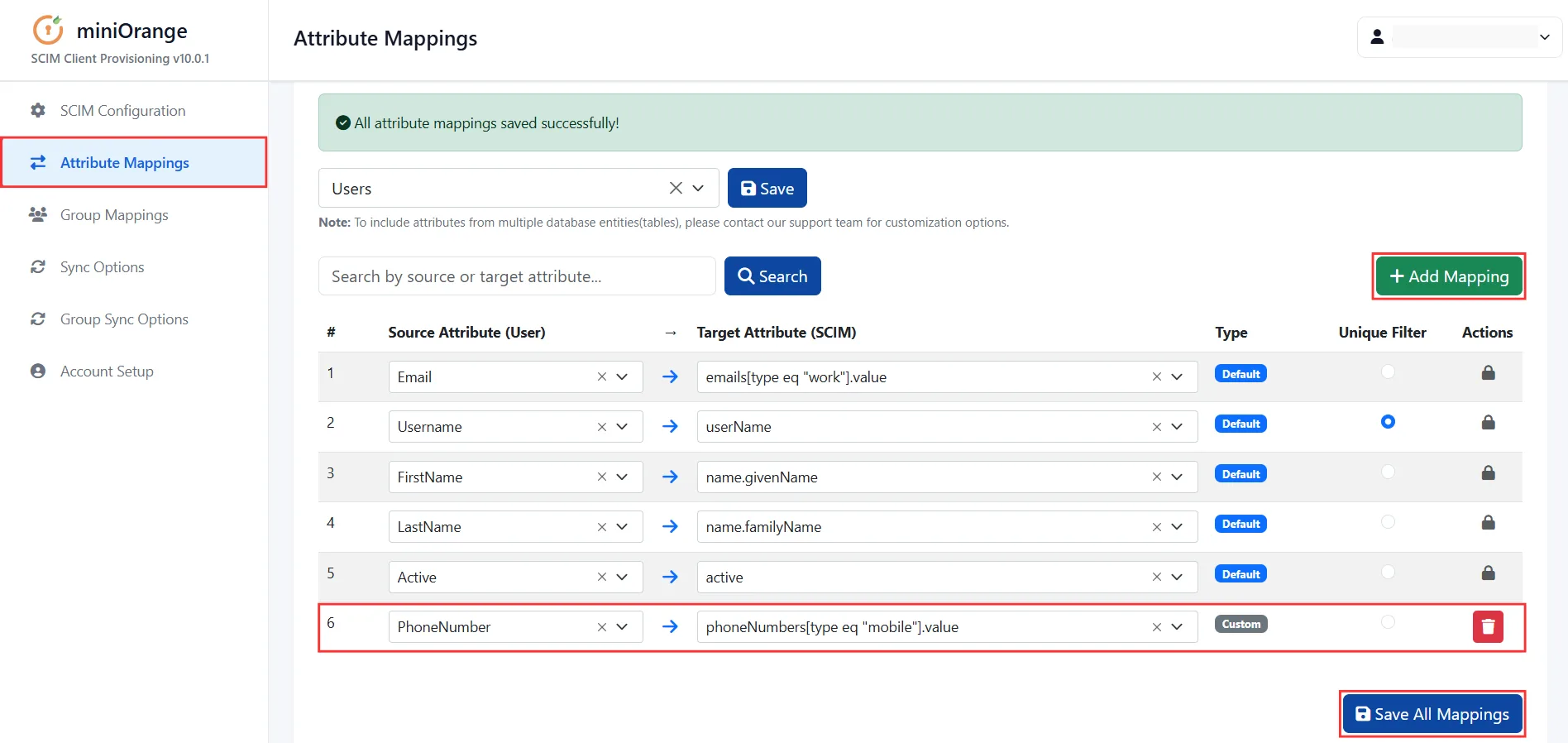Screen dimensions: 1568x743
Task: Clear the emails work value target with X
Action: click(1157, 376)
